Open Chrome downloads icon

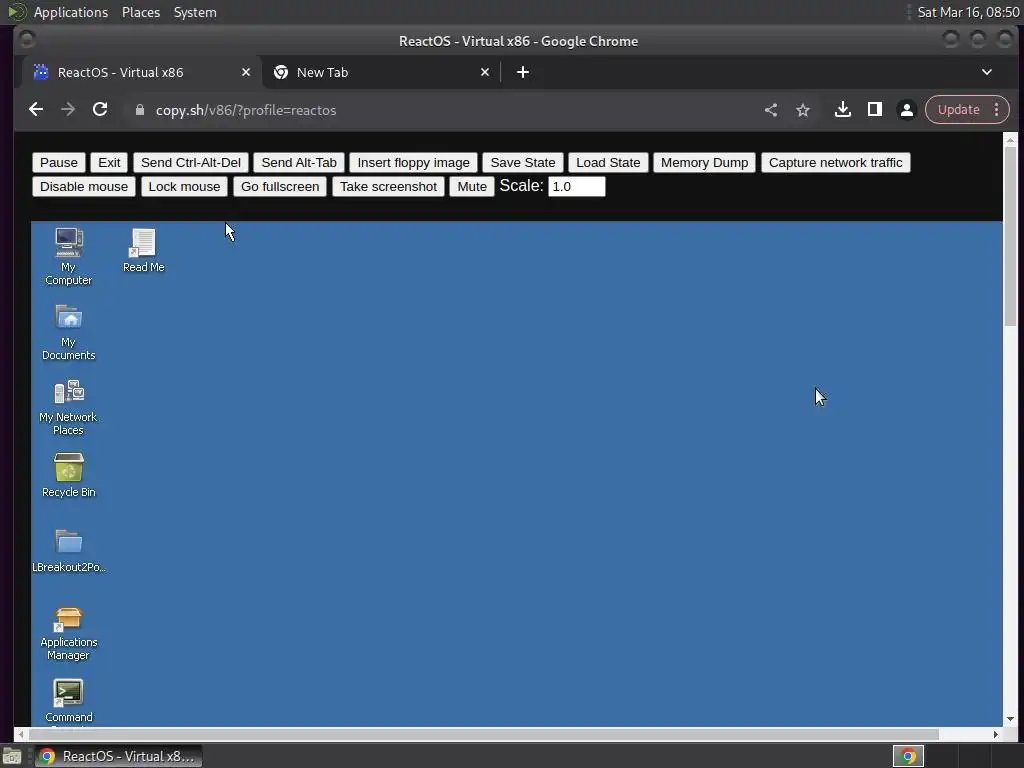click(842, 110)
